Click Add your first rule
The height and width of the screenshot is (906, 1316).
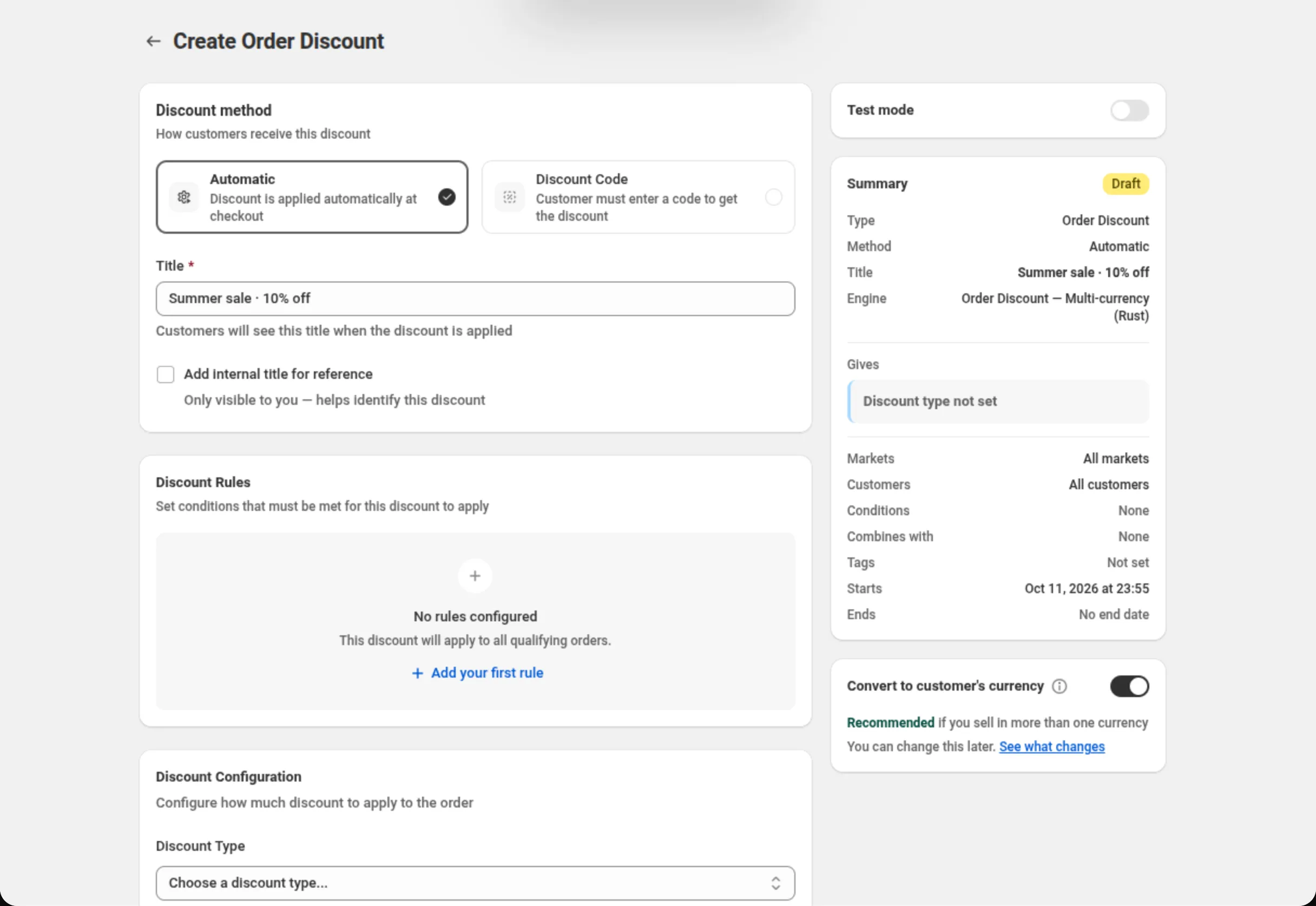[x=477, y=673]
